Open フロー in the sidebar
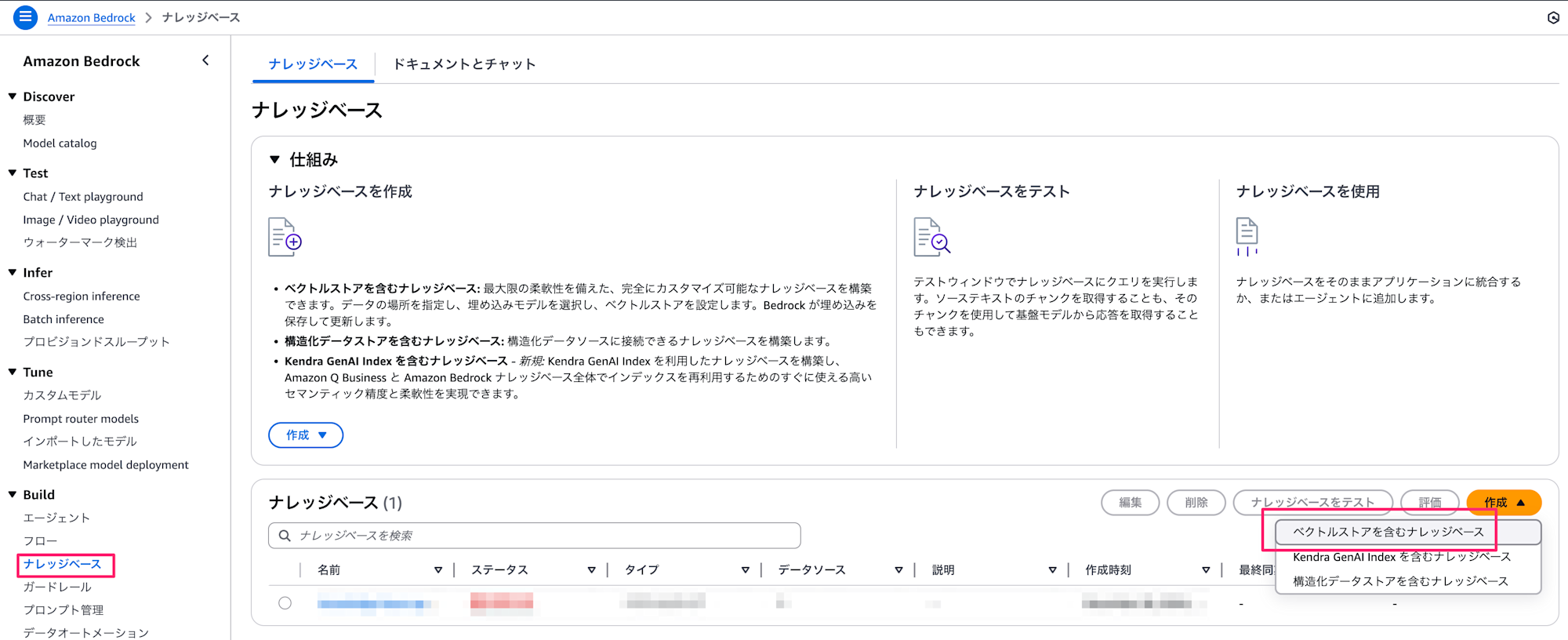 [40, 541]
